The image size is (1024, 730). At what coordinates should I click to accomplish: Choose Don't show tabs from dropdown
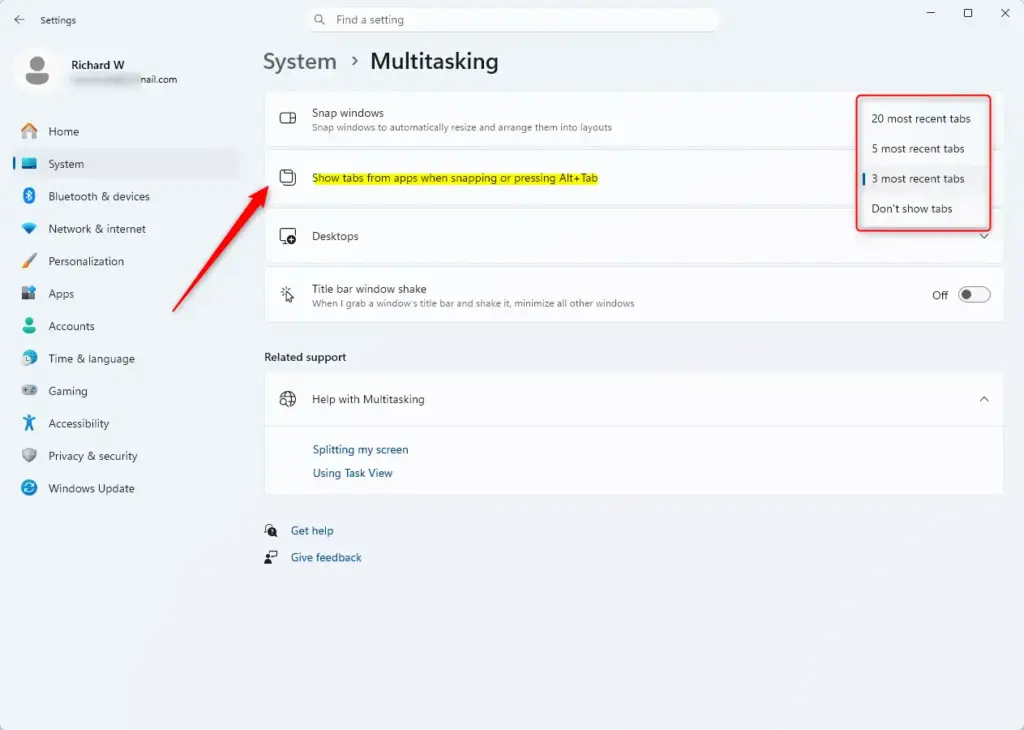(912, 209)
